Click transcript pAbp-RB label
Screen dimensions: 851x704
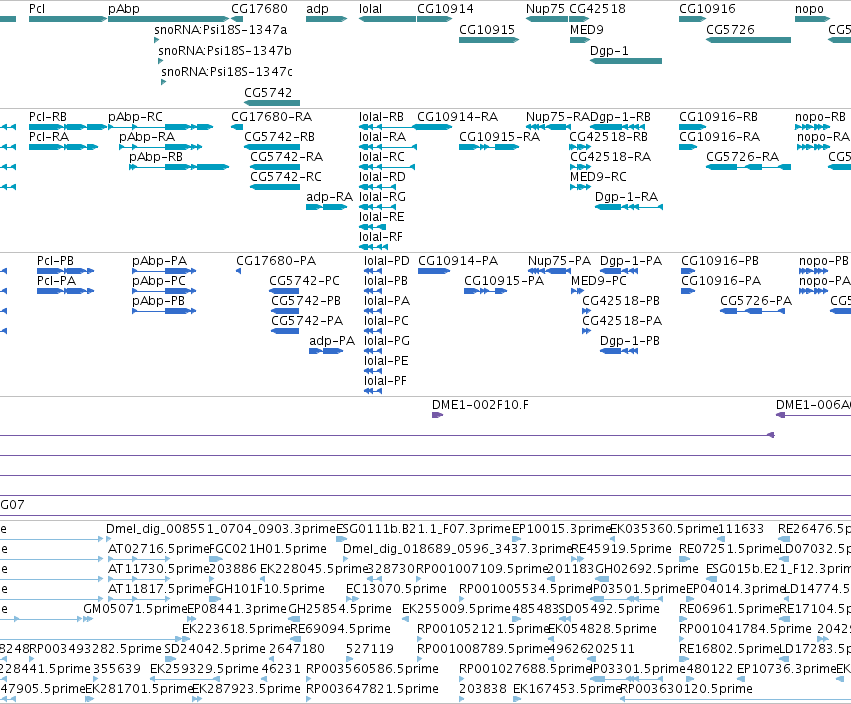coord(156,157)
